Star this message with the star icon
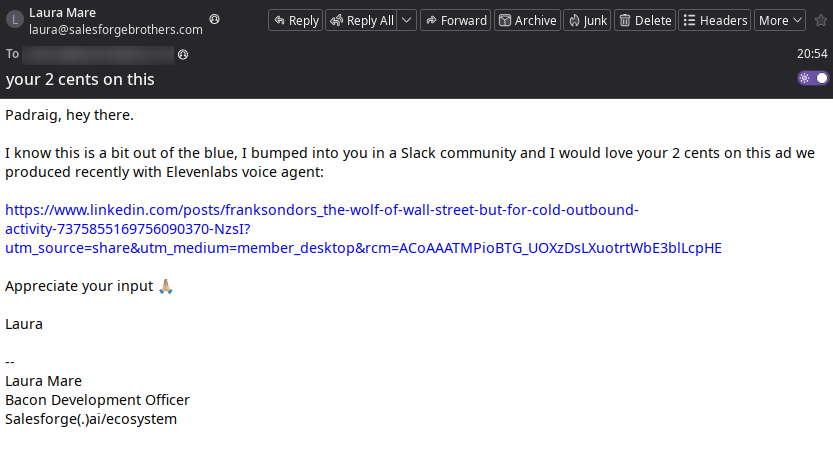Viewport: 833px width, 460px height. coord(822,19)
